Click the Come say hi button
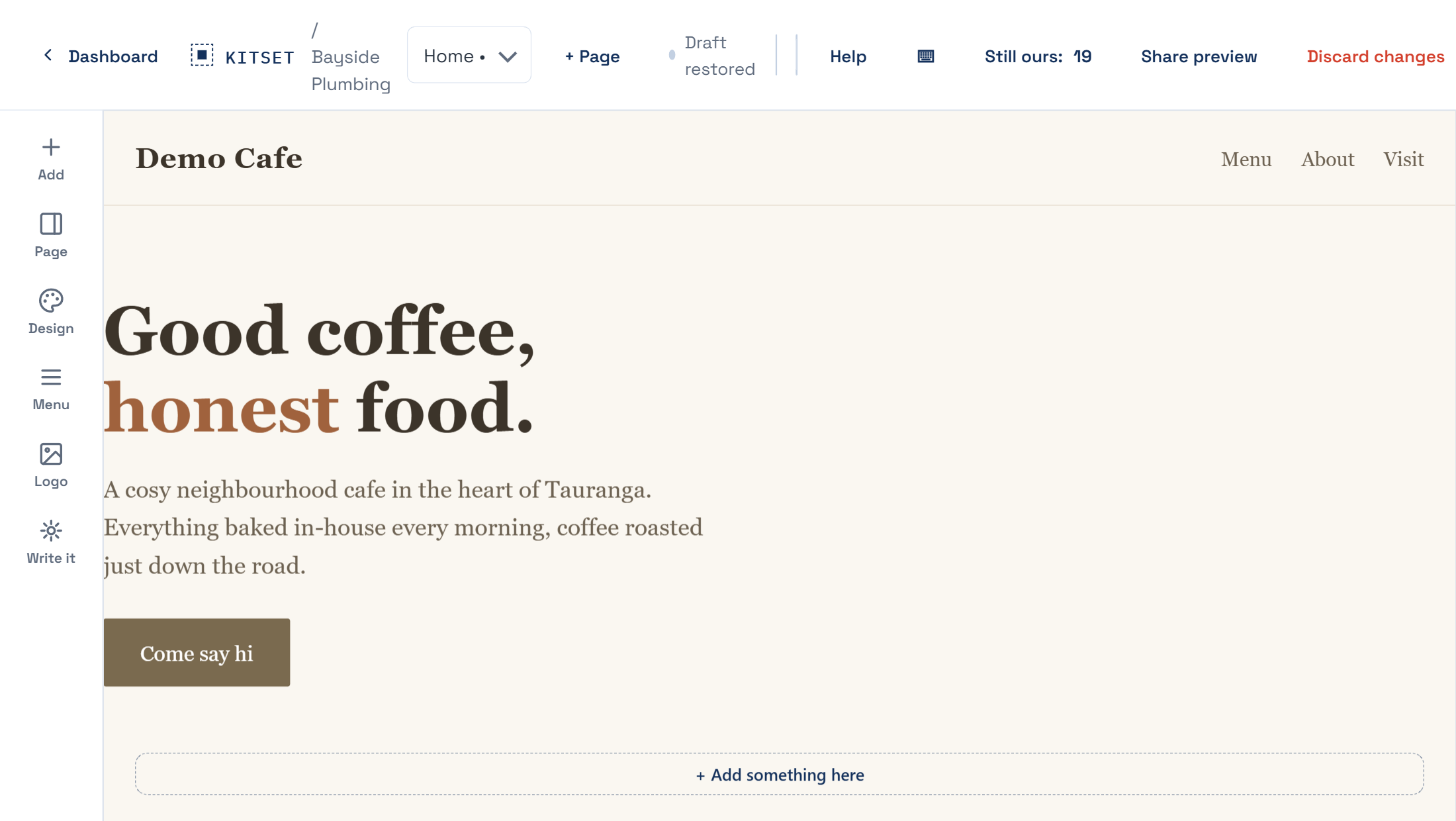This screenshot has height=821, width=1456. (x=197, y=653)
